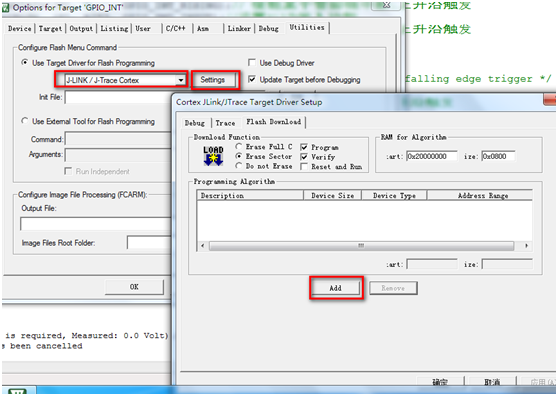Select the Flash Download tab
The height and width of the screenshot is (396, 558).
click(x=274, y=122)
